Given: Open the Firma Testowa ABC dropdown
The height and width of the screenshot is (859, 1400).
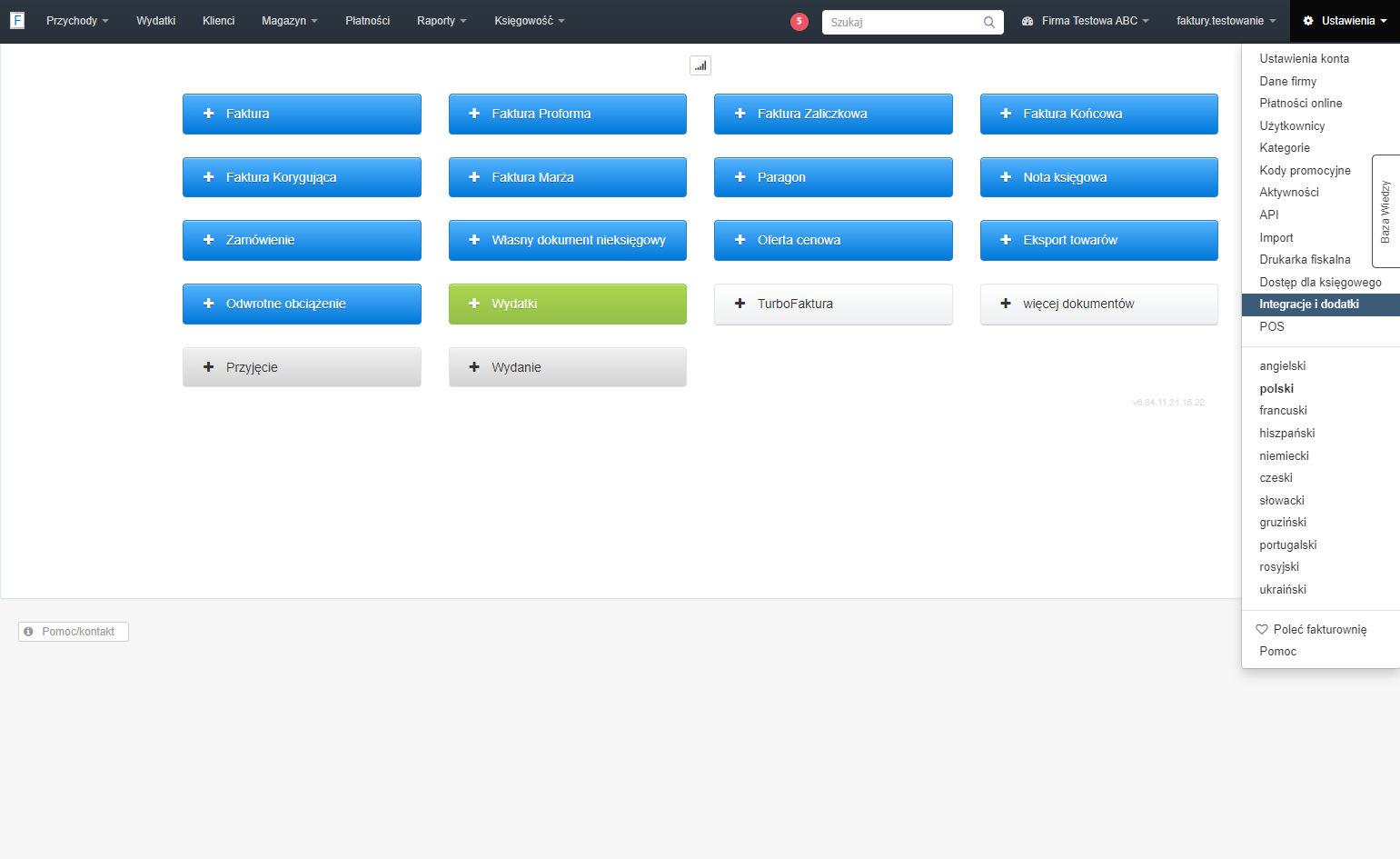Looking at the screenshot, I should pyautogui.click(x=1086, y=21).
